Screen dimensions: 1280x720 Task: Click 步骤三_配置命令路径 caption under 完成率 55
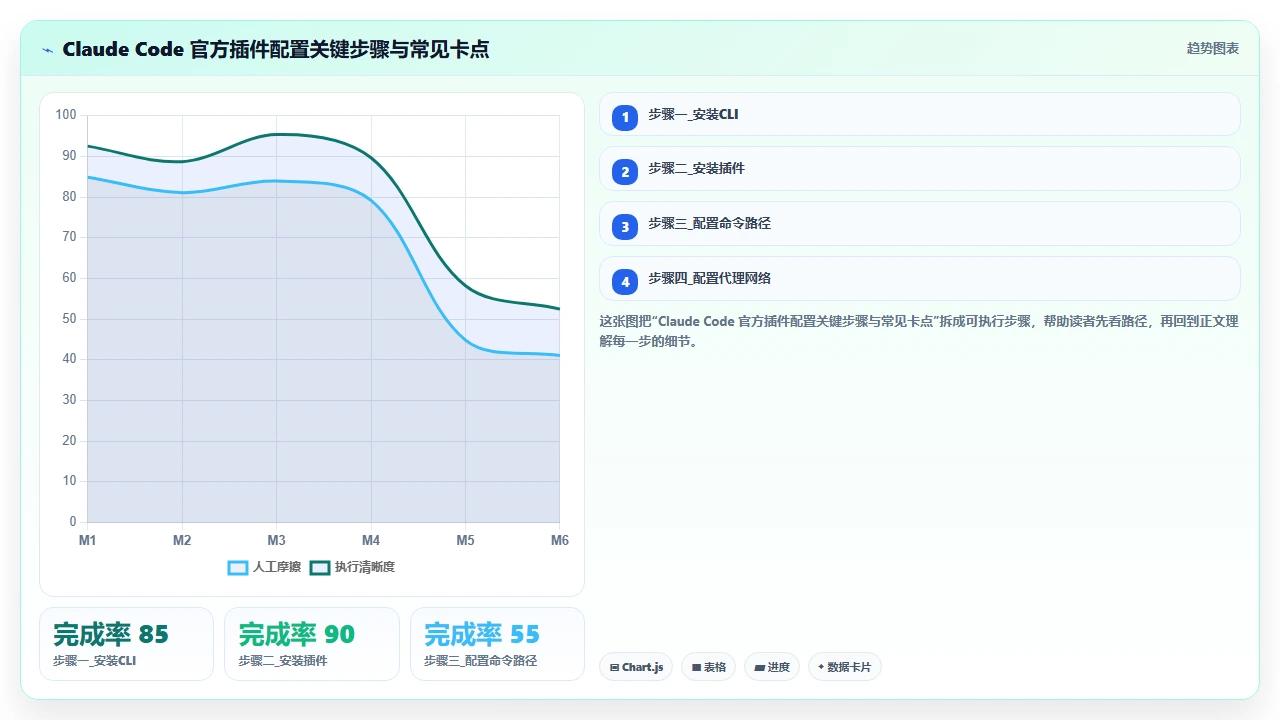pyautogui.click(x=481, y=661)
